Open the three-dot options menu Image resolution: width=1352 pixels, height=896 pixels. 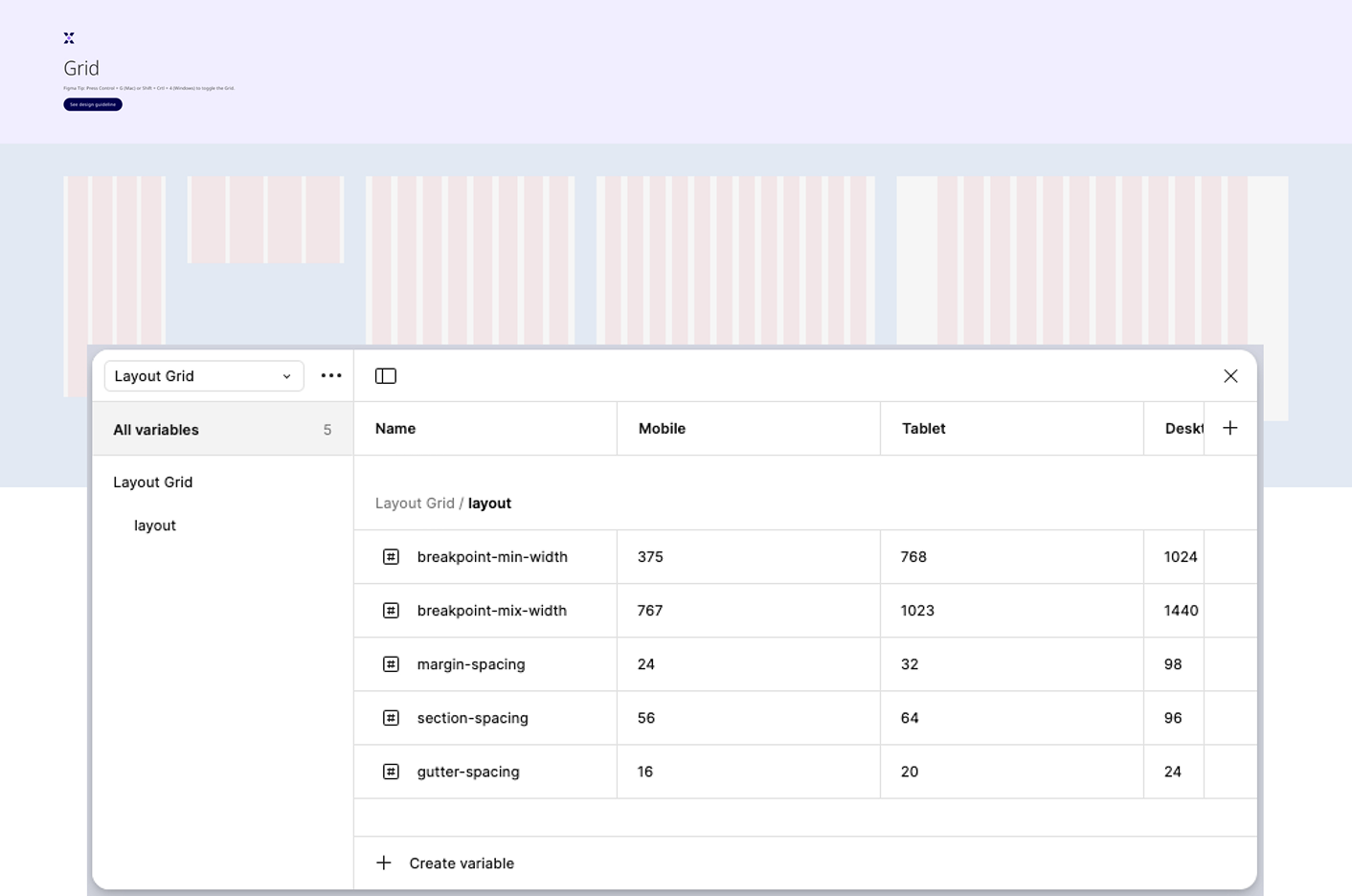(331, 376)
